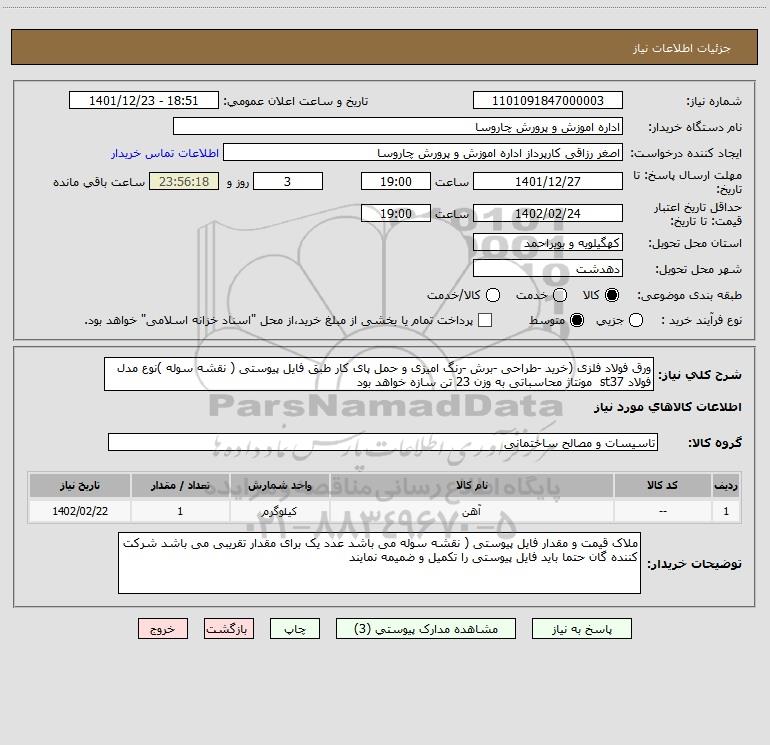Click the buyer name field اداره اموزش و پرورش چاروسا
770x745 pixels.
click(398, 127)
